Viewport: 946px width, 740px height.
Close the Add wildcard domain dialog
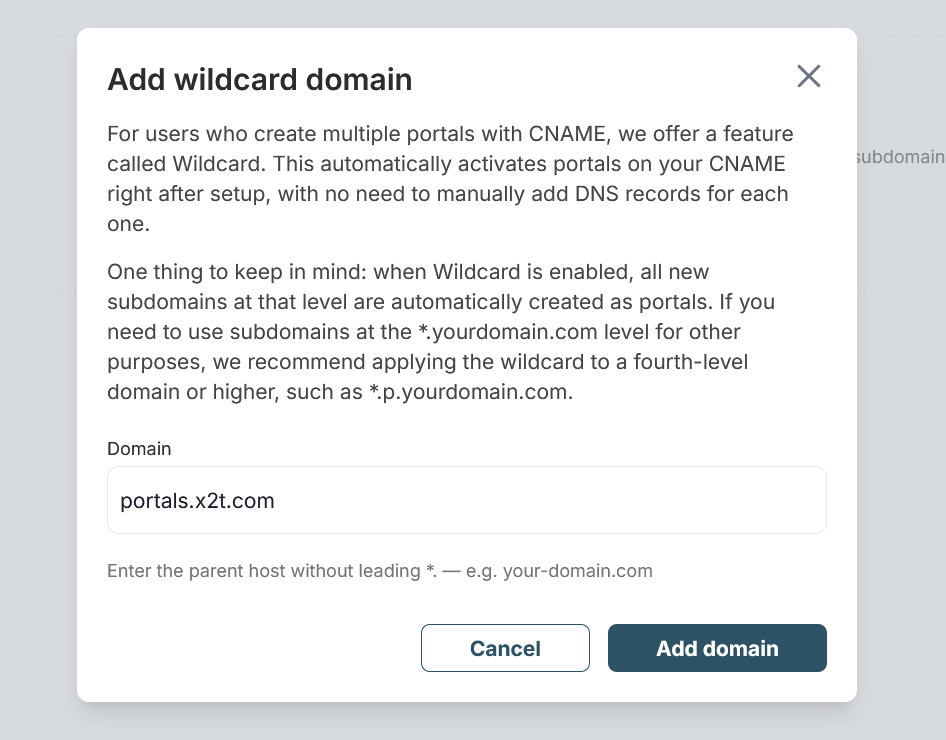coord(808,77)
